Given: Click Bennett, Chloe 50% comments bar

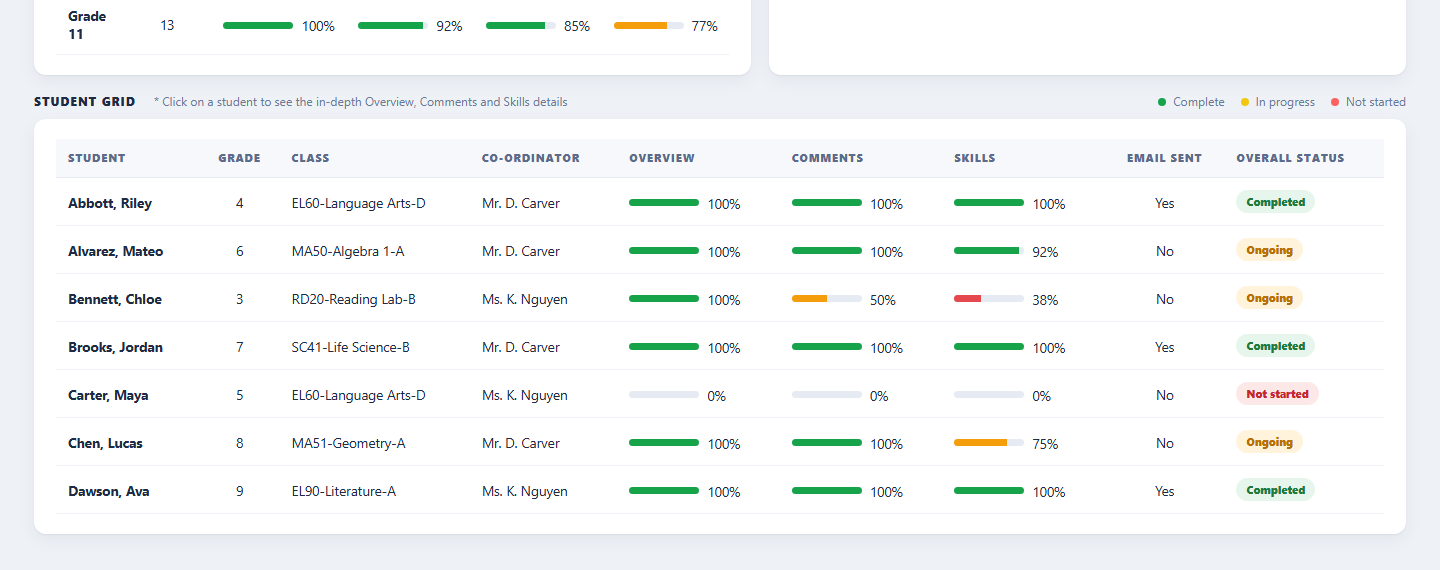Looking at the screenshot, I should pos(827,298).
